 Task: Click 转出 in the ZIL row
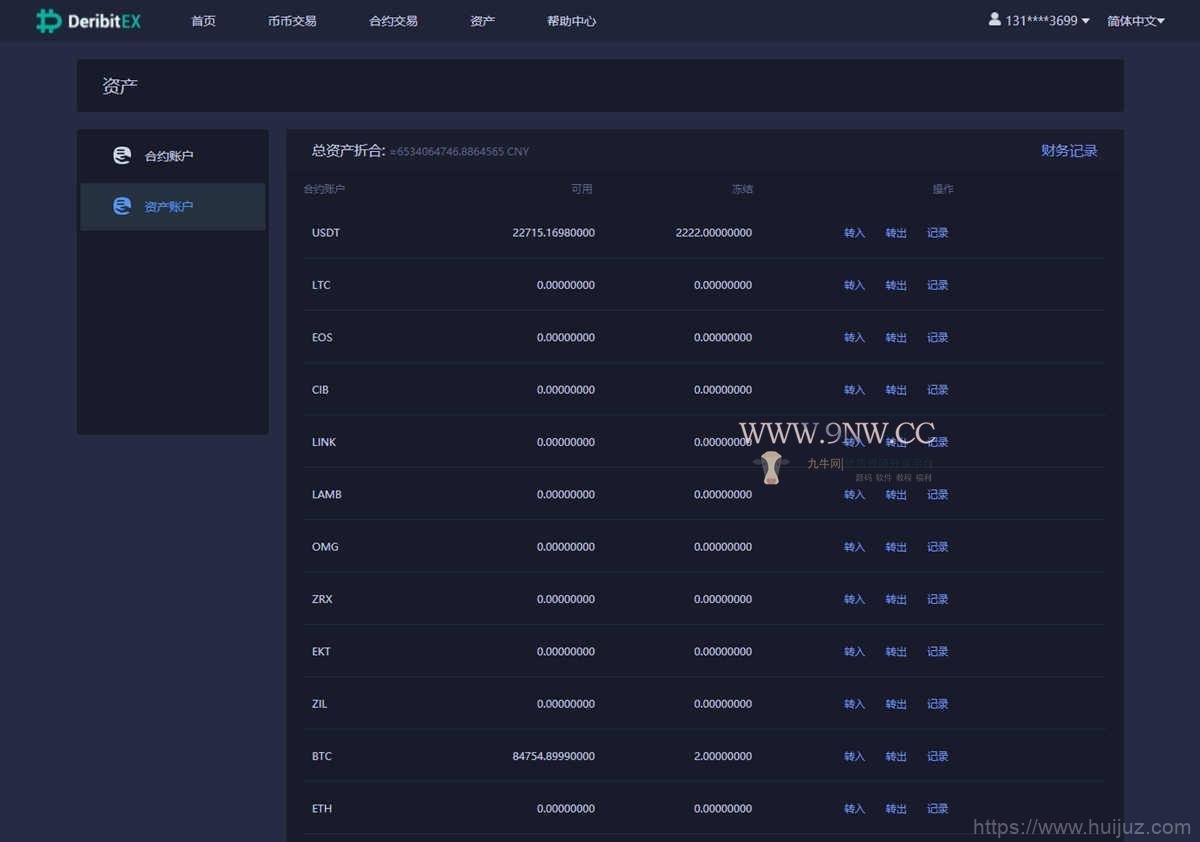point(896,704)
